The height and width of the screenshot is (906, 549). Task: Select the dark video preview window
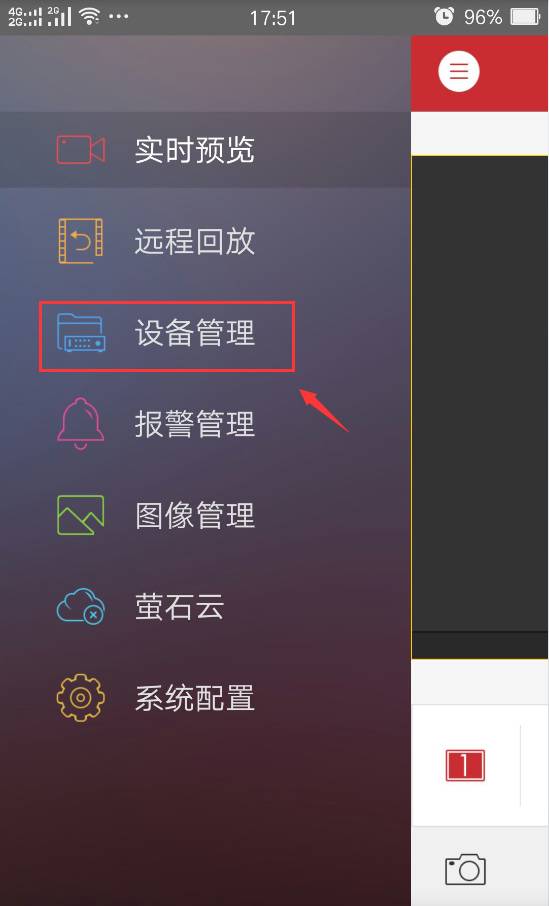480,393
